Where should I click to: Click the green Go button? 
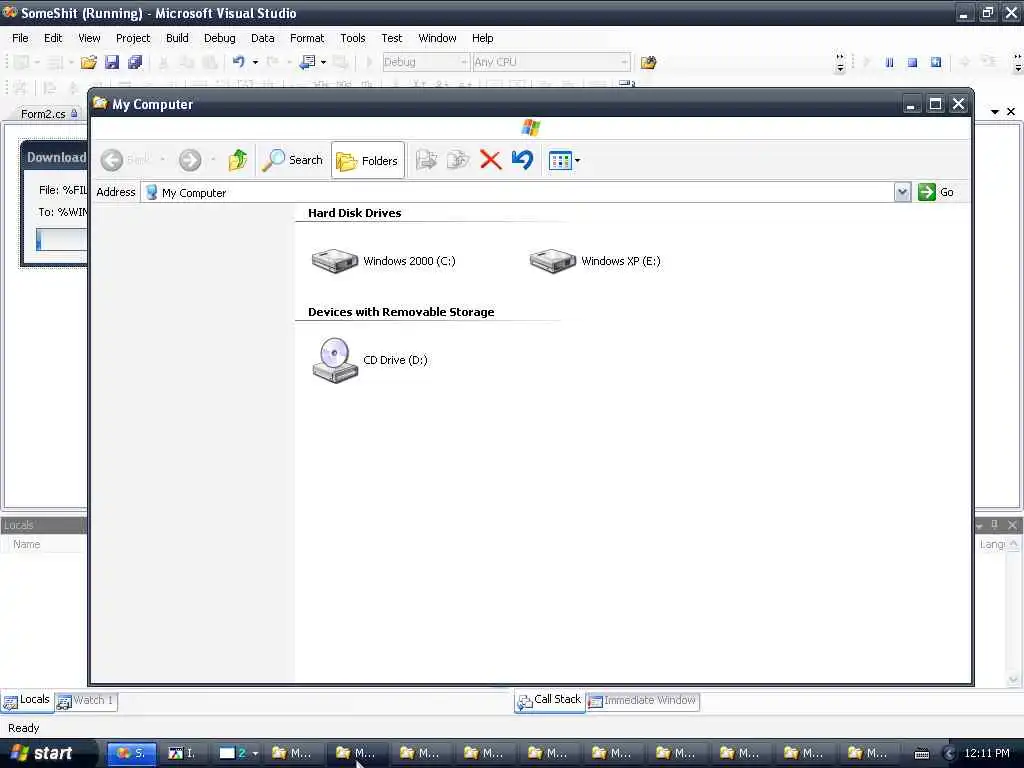coord(936,192)
